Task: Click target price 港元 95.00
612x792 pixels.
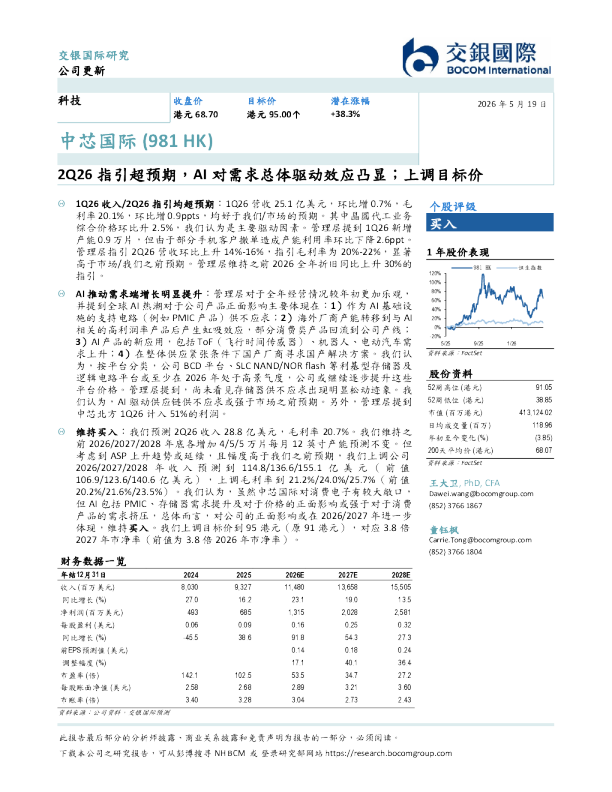Action: [x=273, y=115]
